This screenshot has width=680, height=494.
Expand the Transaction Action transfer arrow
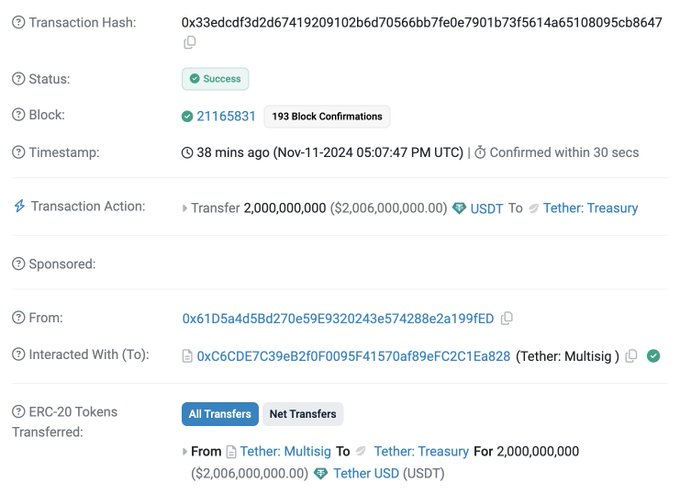tap(185, 208)
